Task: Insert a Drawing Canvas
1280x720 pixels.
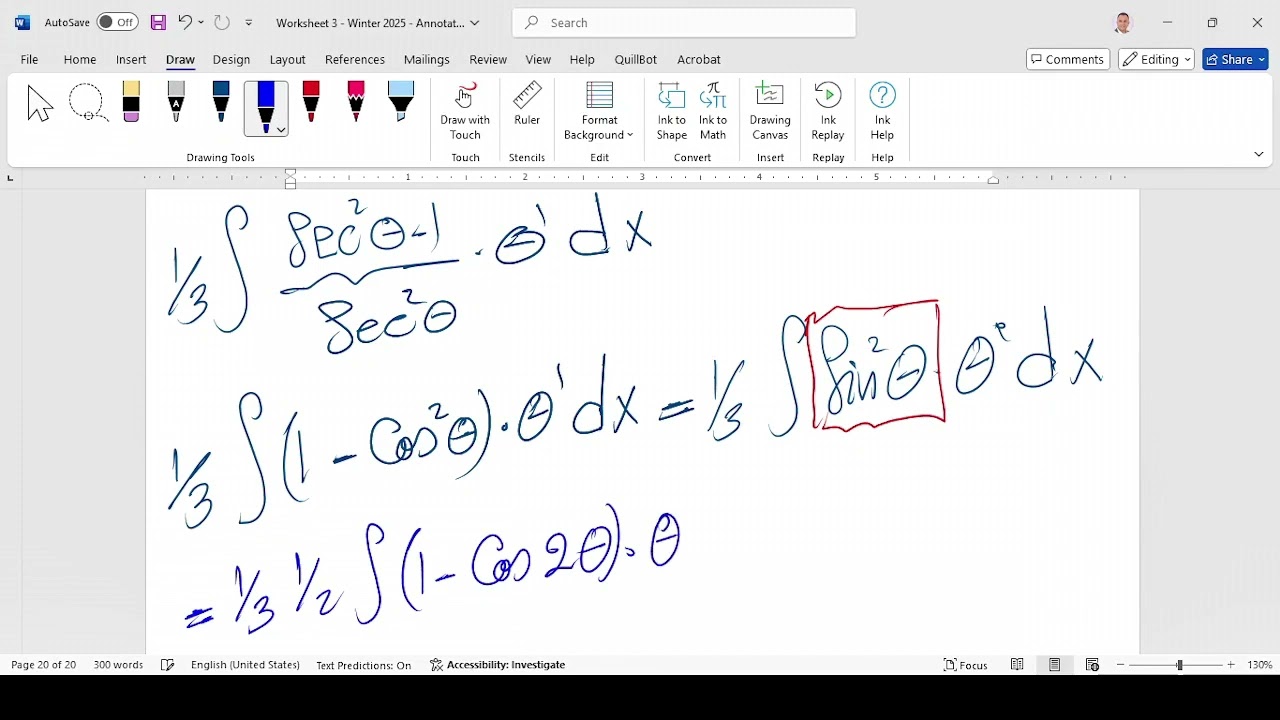Action: (x=770, y=112)
